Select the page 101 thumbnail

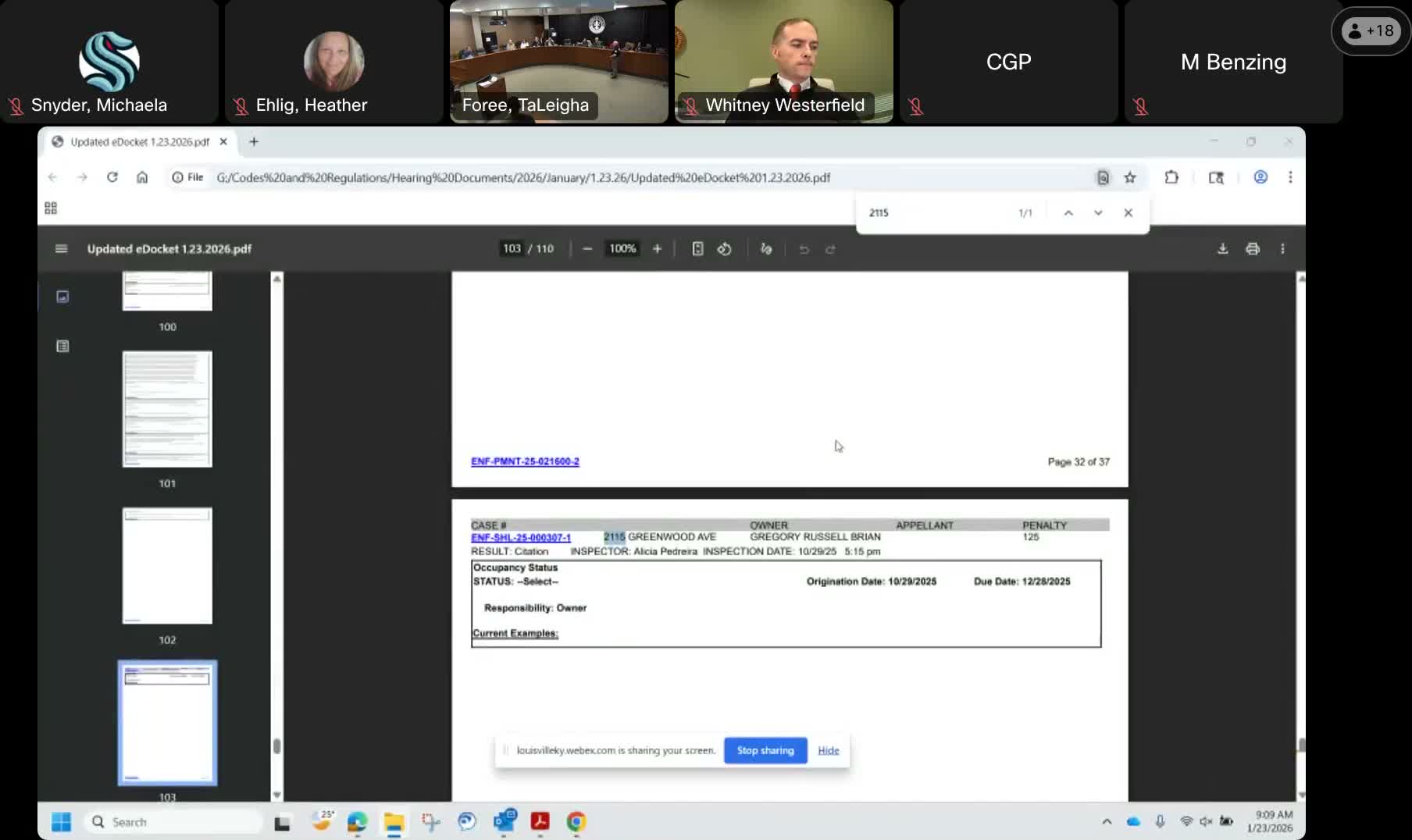[x=167, y=409]
